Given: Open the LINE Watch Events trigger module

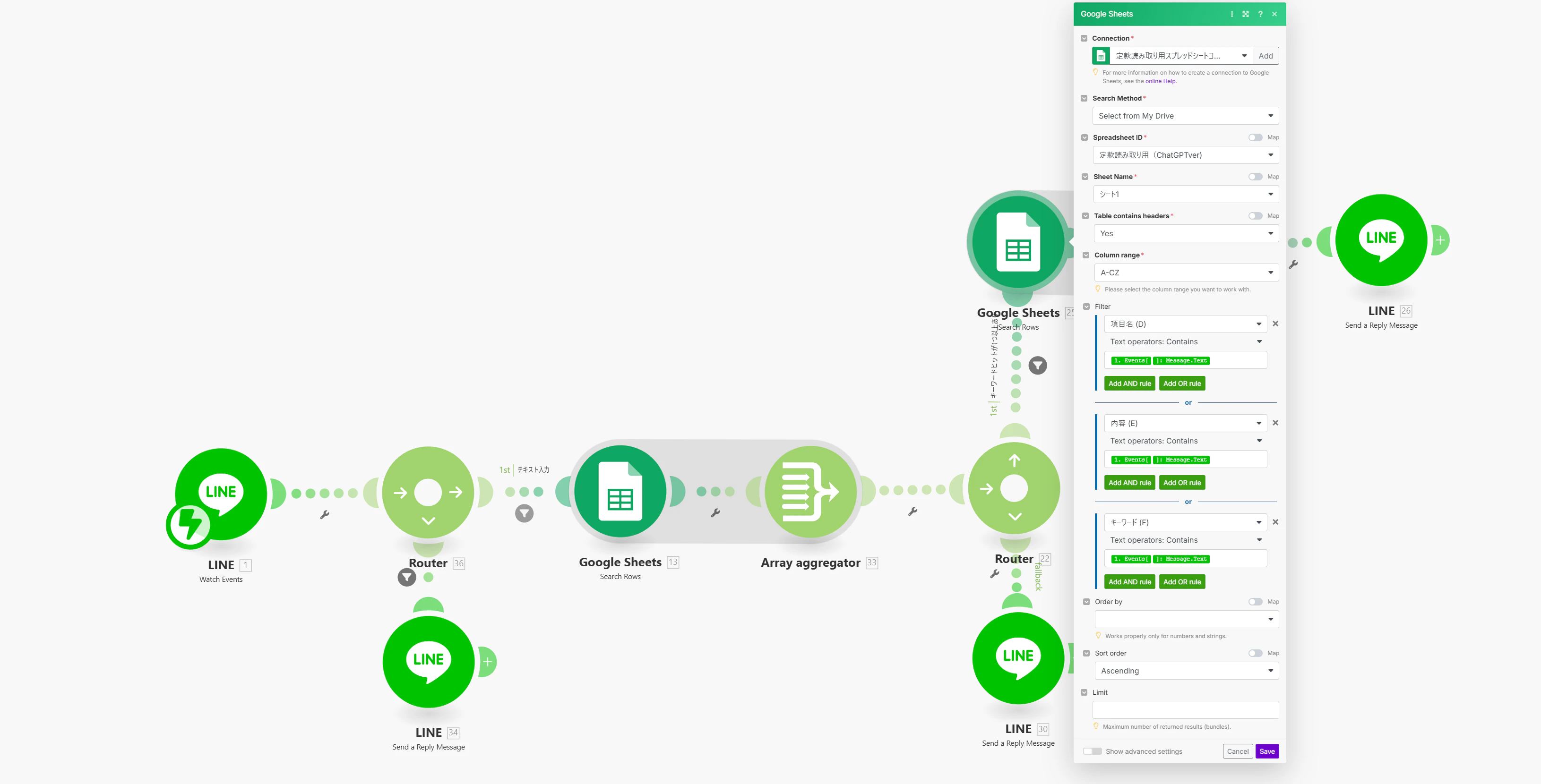Looking at the screenshot, I should tap(221, 494).
